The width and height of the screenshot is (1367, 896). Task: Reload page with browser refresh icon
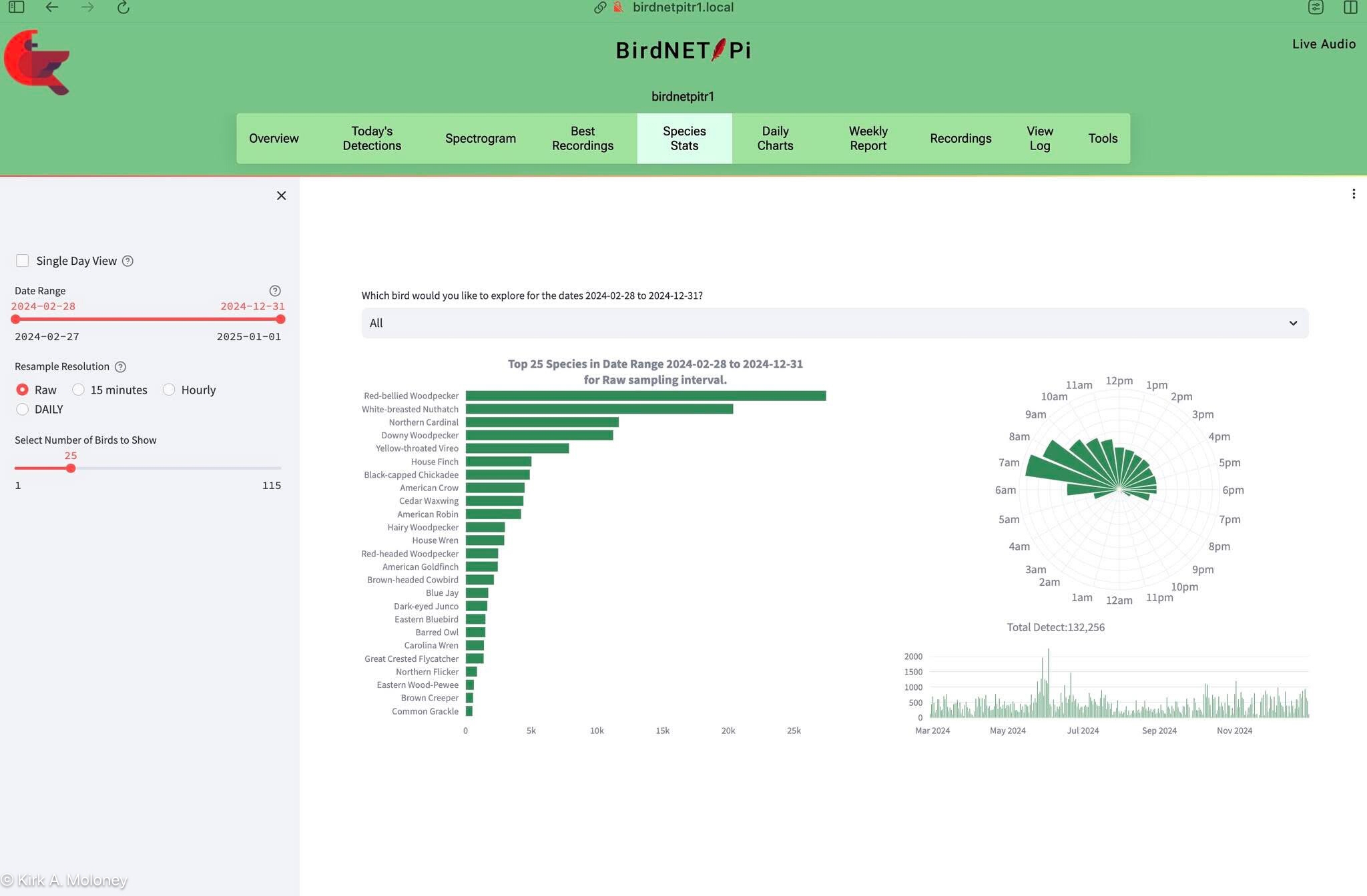point(123,7)
